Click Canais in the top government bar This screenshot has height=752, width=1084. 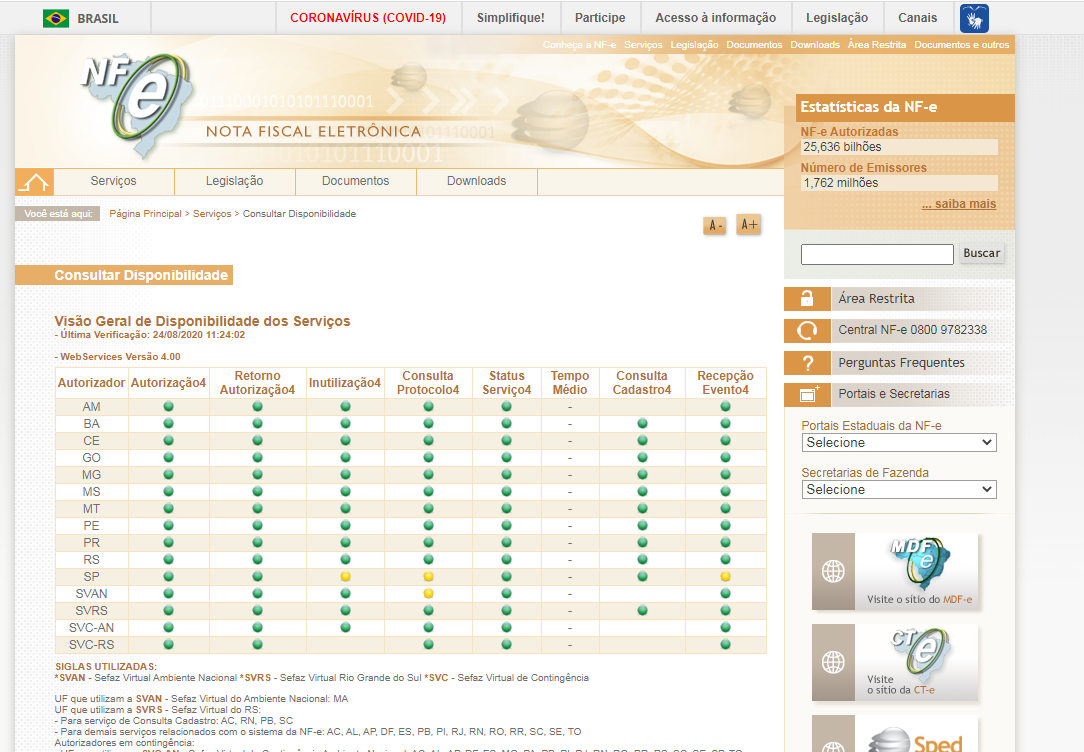(x=917, y=18)
